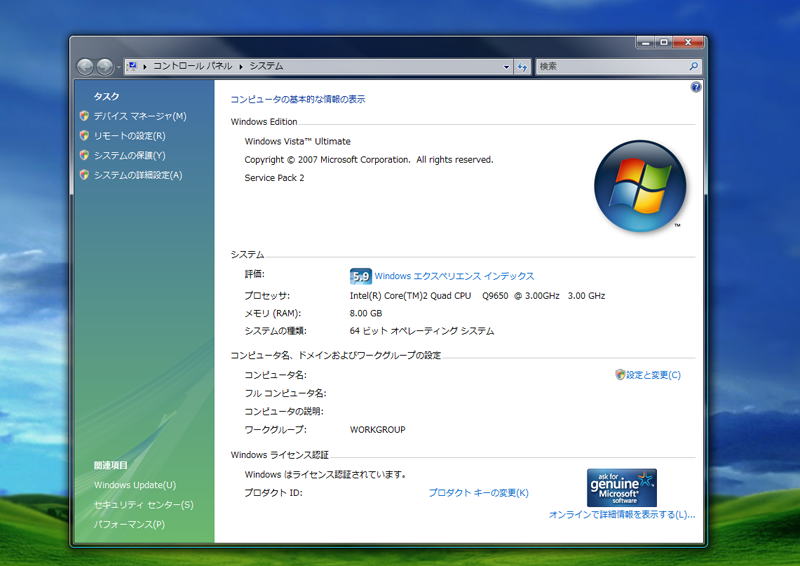
Task: Click shield icon beside システムの保護
Action: pyautogui.click(x=85, y=155)
